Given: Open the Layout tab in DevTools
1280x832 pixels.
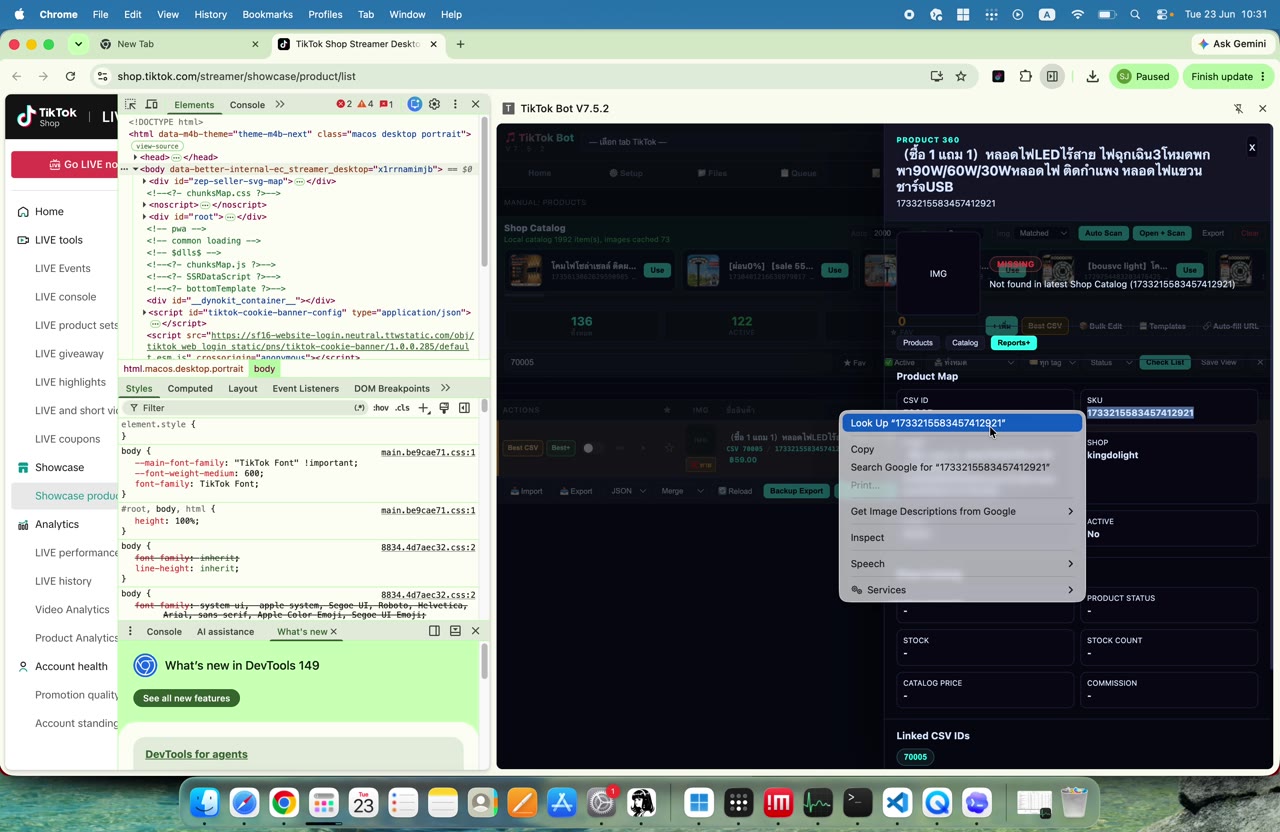Looking at the screenshot, I should pos(243,388).
